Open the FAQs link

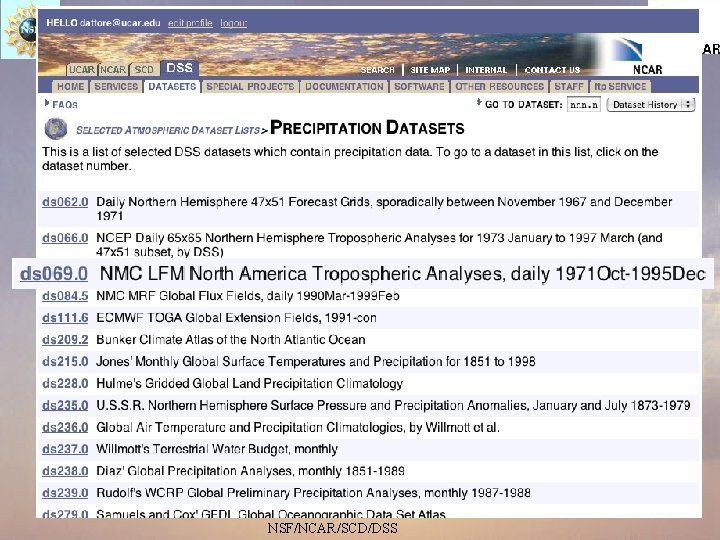(x=65, y=105)
